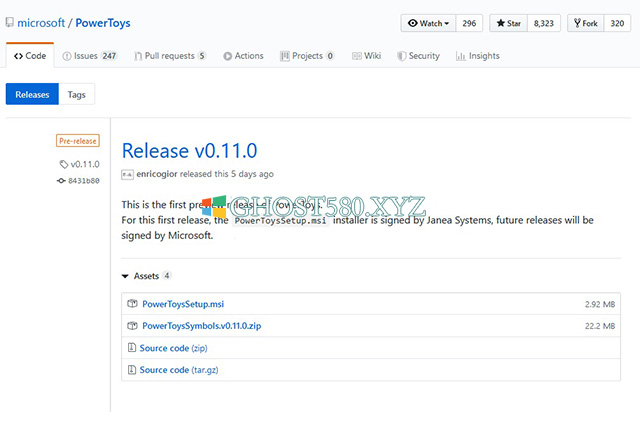Open the v0.11.0 tag link
Viewport: 640px width, 424px height.
pyautogui.click(x=85, y=164)
